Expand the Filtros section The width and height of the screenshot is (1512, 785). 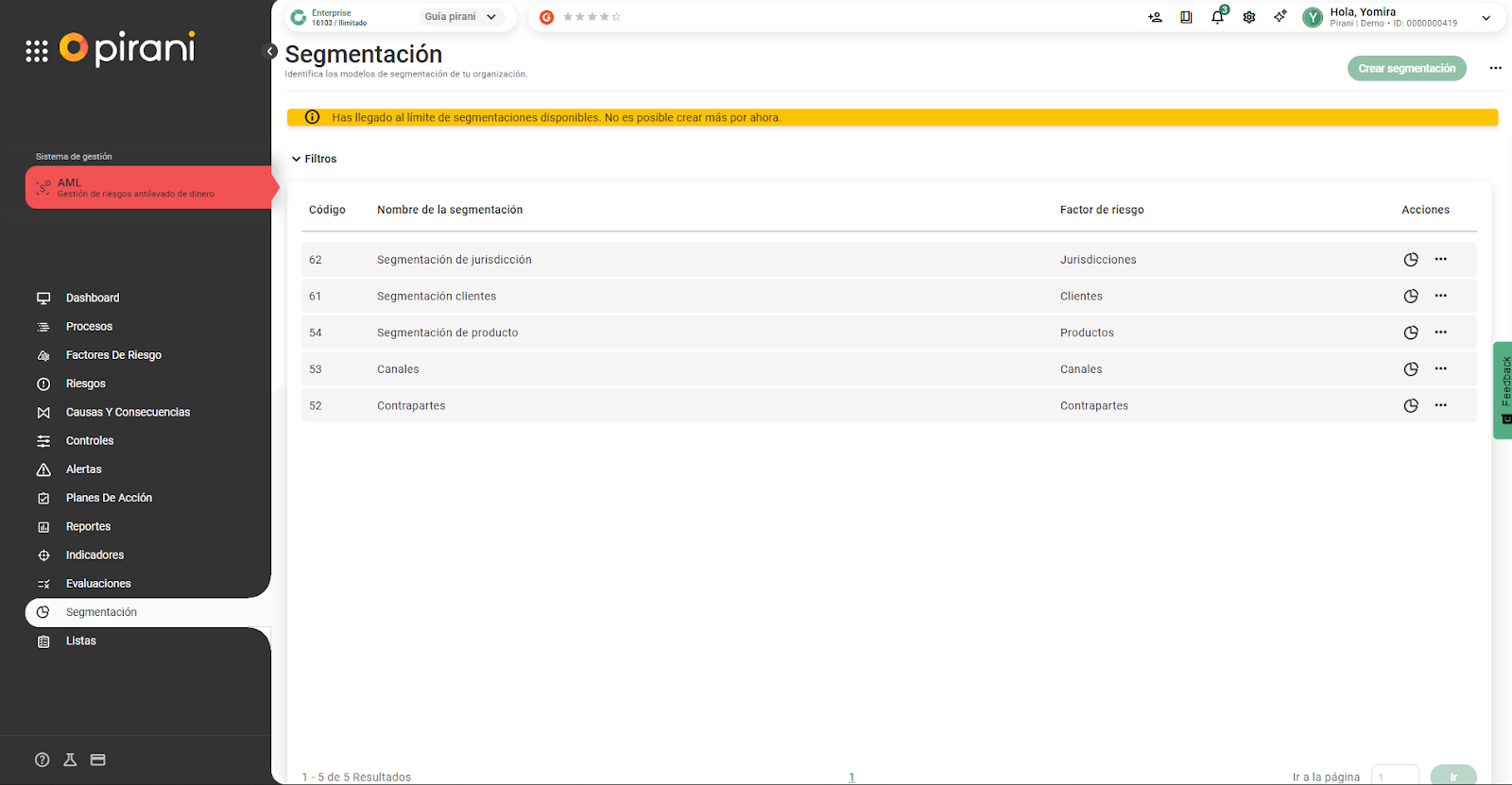pyautogui.click(x=315, y=159)
